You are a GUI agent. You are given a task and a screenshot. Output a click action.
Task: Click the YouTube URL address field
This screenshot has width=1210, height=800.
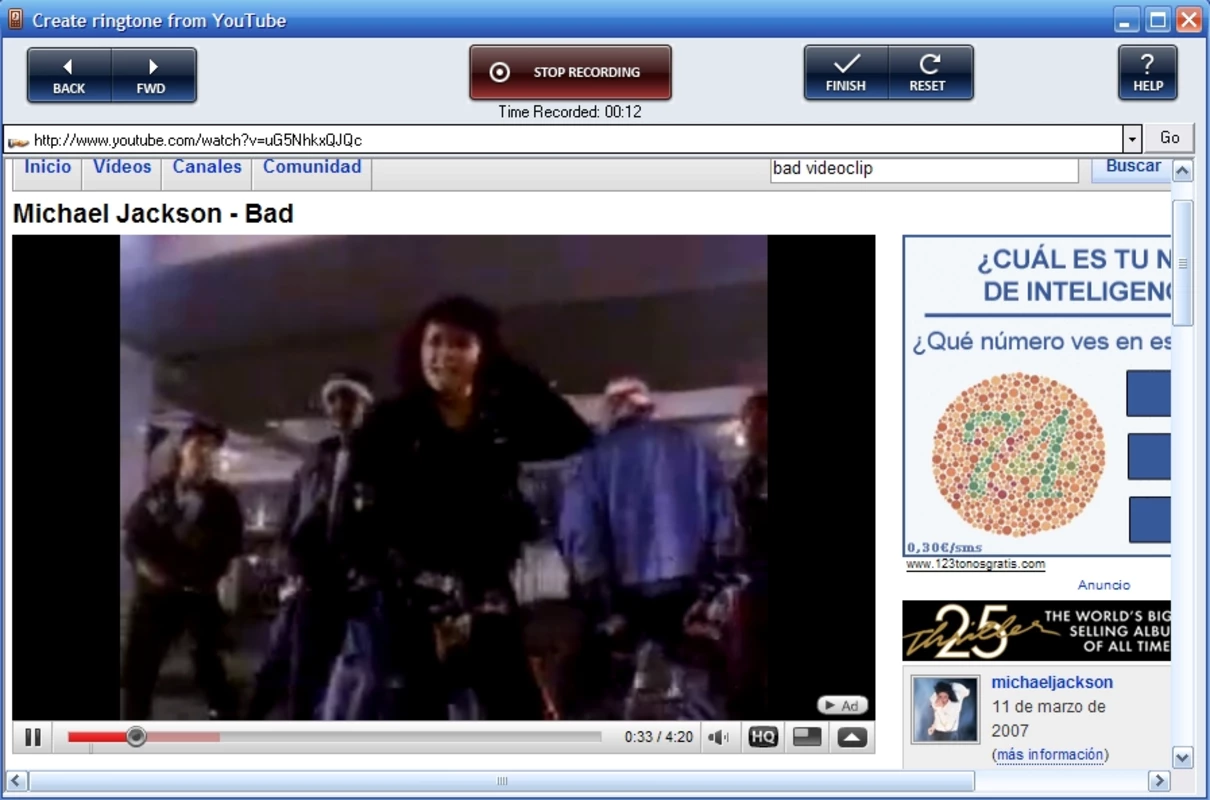pos(562,139)
